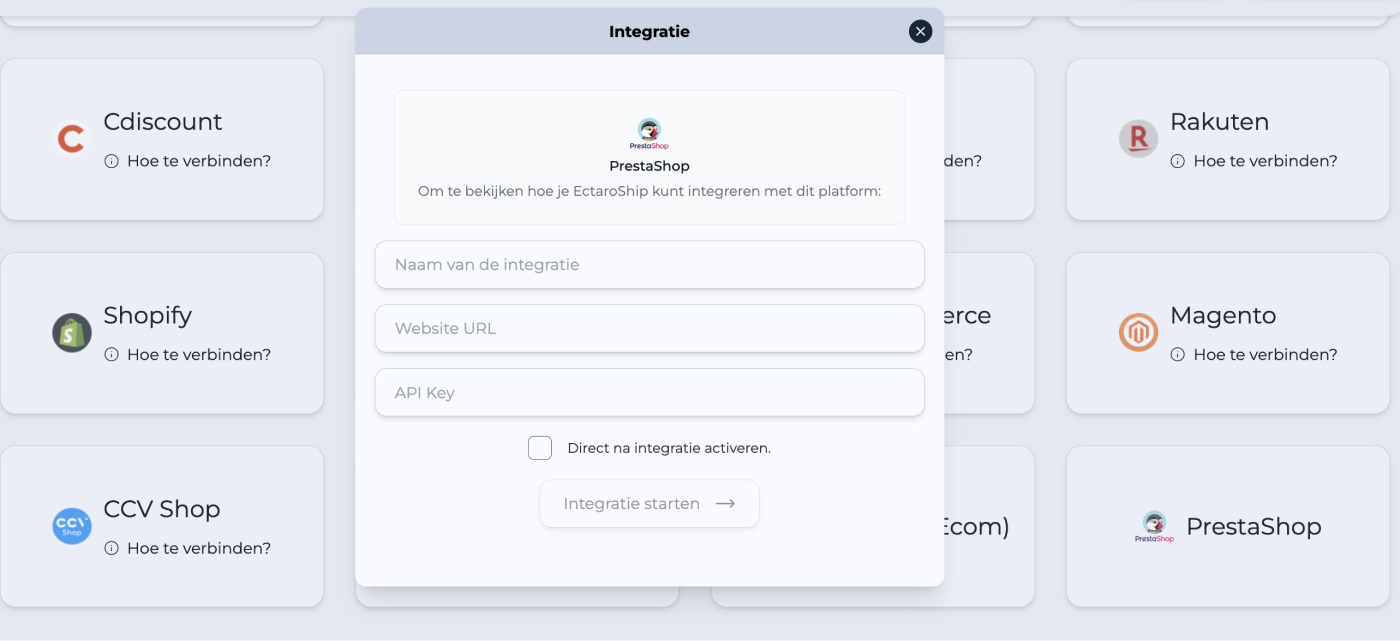Click the info icon under Magento
Image resolution: width=1400 pixels, height=641 pixels.
[1178, 355]
